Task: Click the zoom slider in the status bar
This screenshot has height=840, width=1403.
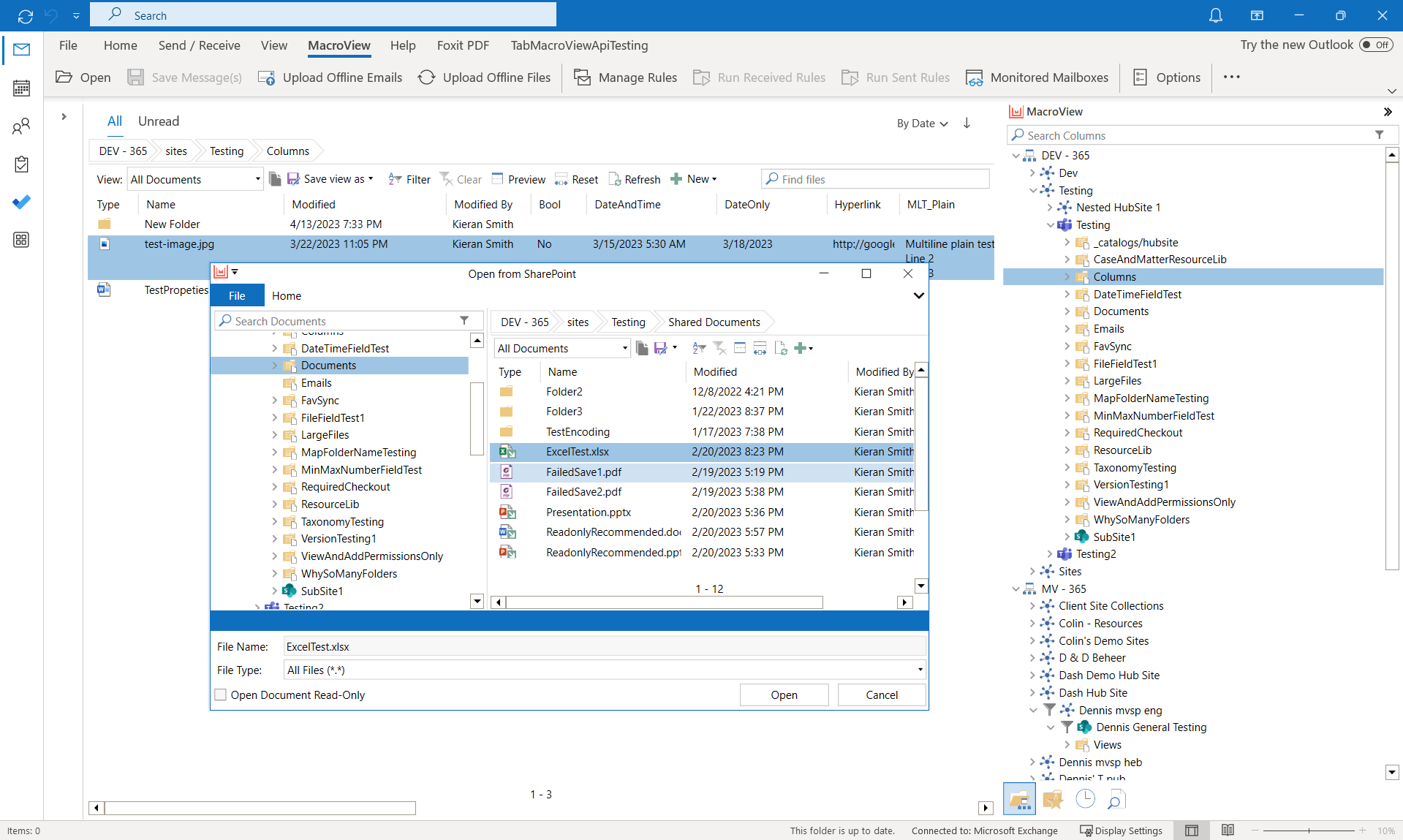Action: tap(1309, 830)
